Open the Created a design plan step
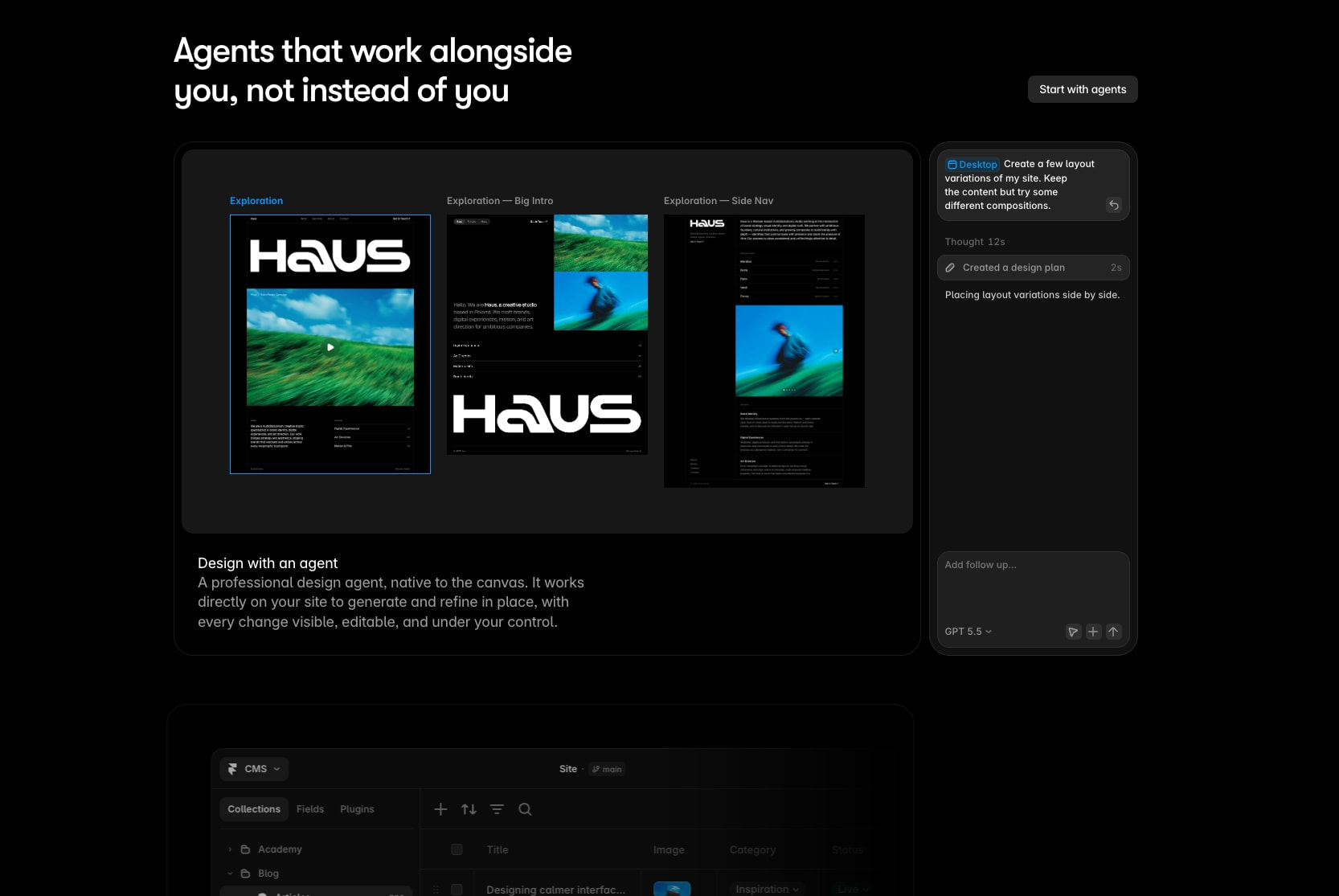 pos(1033,268)
